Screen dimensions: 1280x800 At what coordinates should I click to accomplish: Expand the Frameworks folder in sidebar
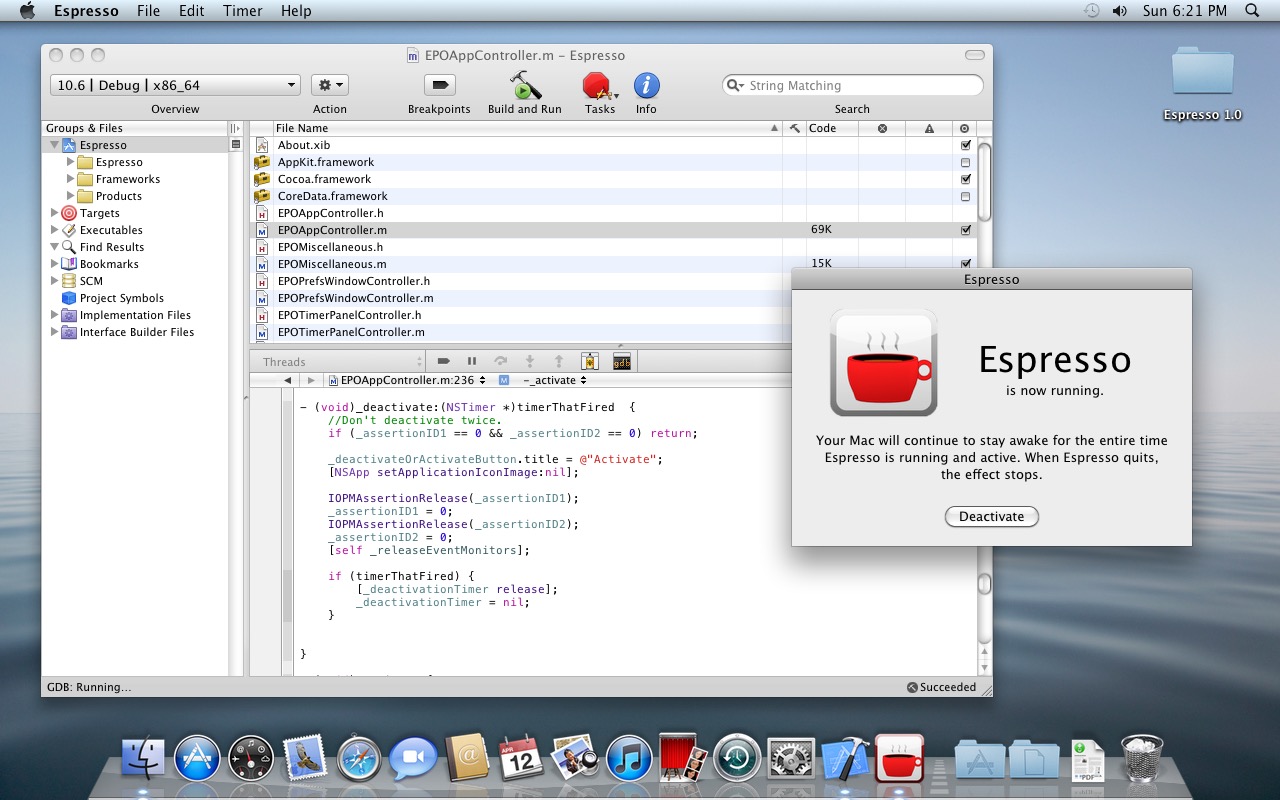coord(70,179)
